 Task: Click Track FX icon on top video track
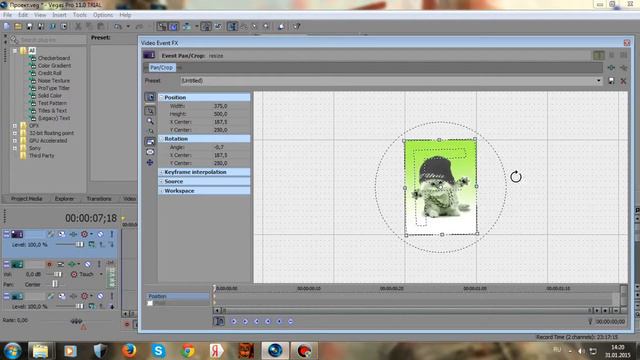pyautogui.click(x=73, y=234)
